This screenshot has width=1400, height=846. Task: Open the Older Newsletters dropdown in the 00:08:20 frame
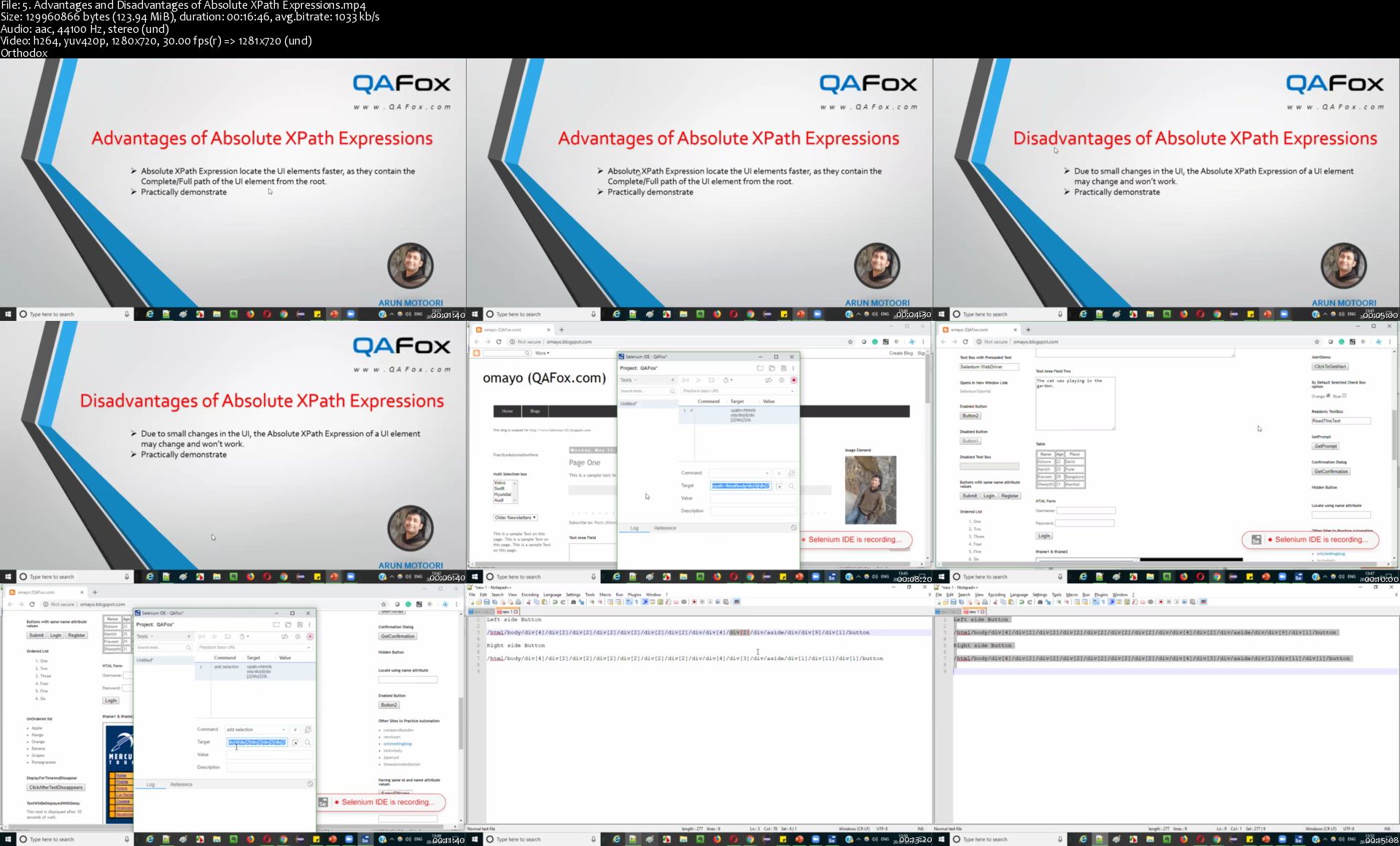click(515, 517)
